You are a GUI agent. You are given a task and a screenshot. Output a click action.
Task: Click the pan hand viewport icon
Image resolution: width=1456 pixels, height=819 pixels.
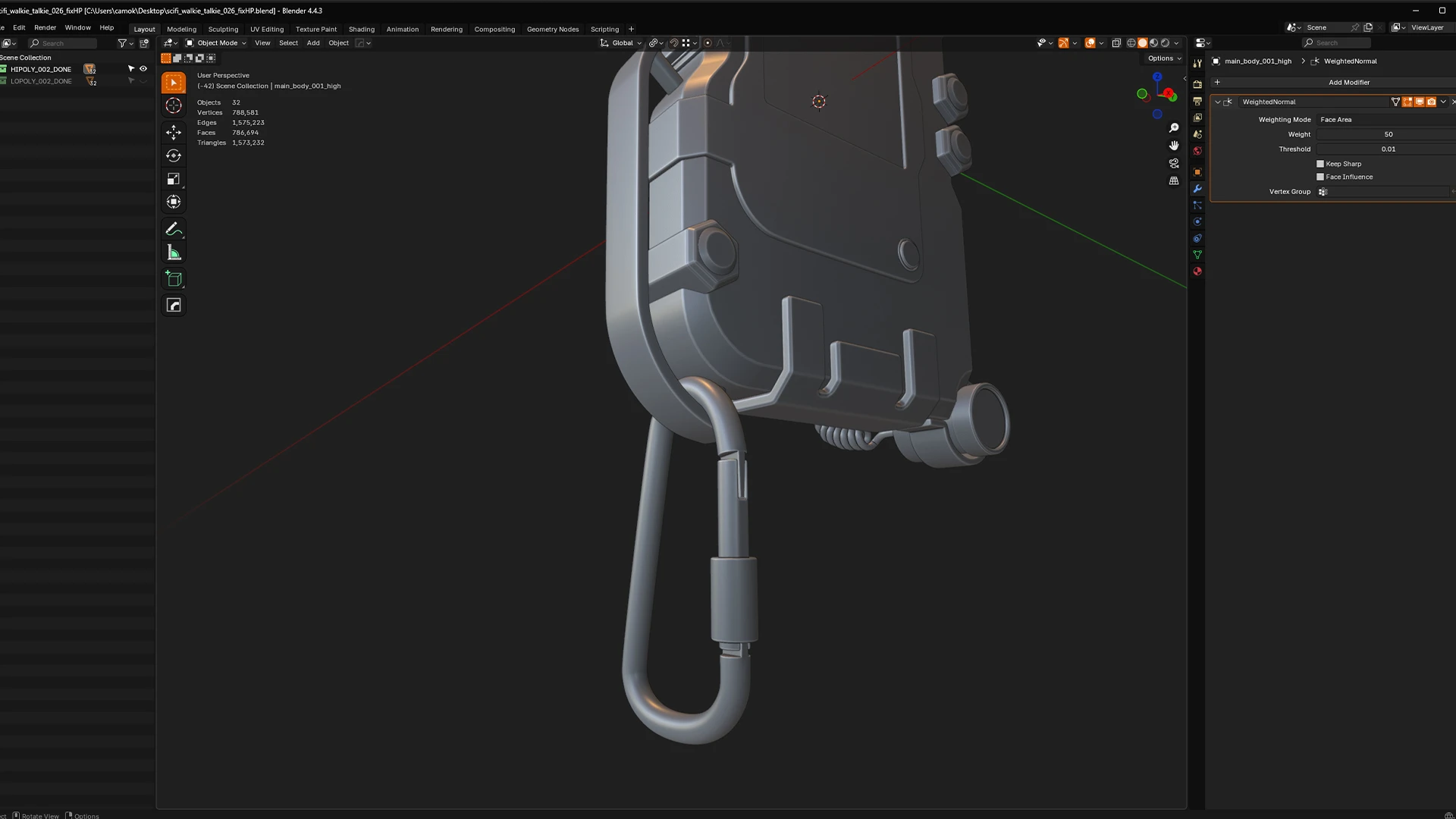[x=1174, y=145]
